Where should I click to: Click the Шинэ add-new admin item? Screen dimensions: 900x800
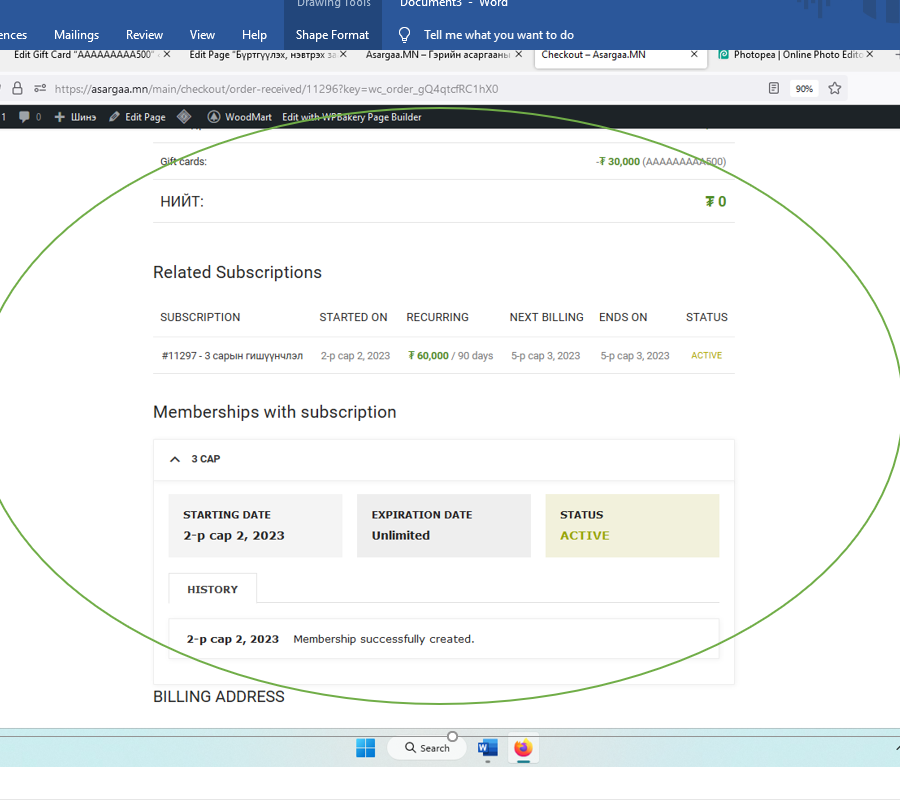(x=75, y=117)
